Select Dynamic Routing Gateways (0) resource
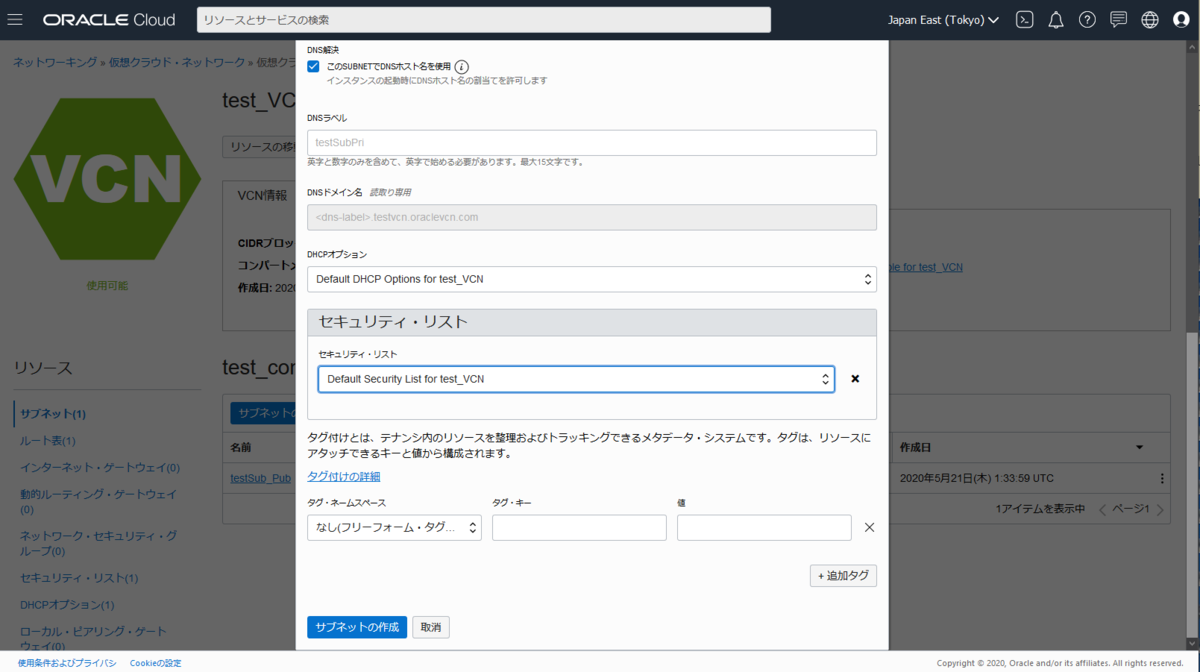This screenshot has height=672, width=1200. coord(98,501)
